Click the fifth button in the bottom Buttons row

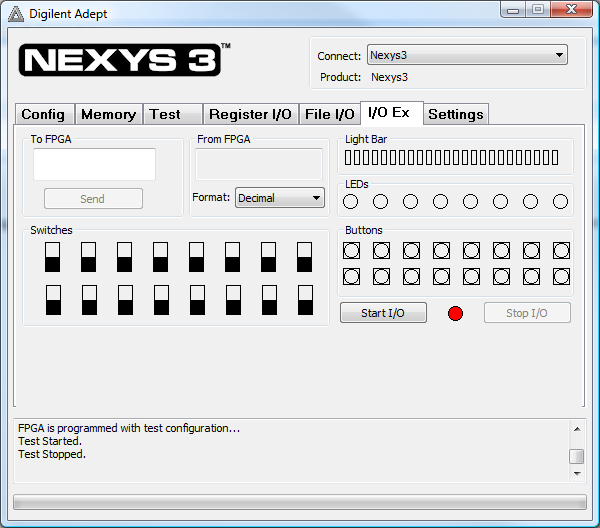tap(471, 277)
